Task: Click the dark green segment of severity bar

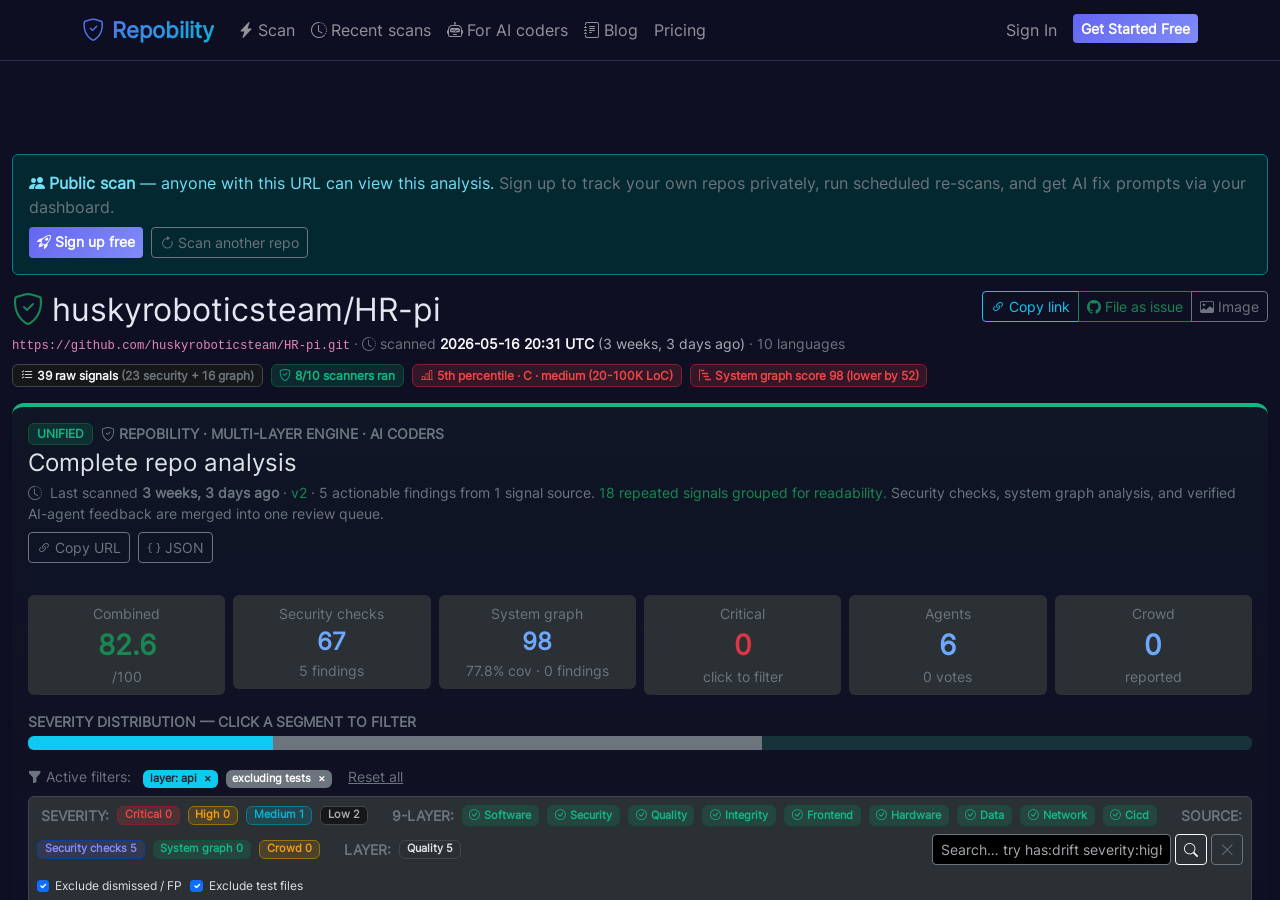Action: click(1007, 743)
